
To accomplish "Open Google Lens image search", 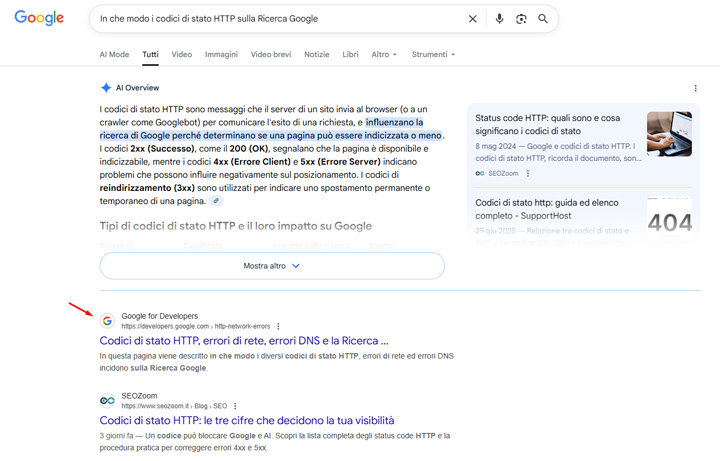I will [521, 19].
